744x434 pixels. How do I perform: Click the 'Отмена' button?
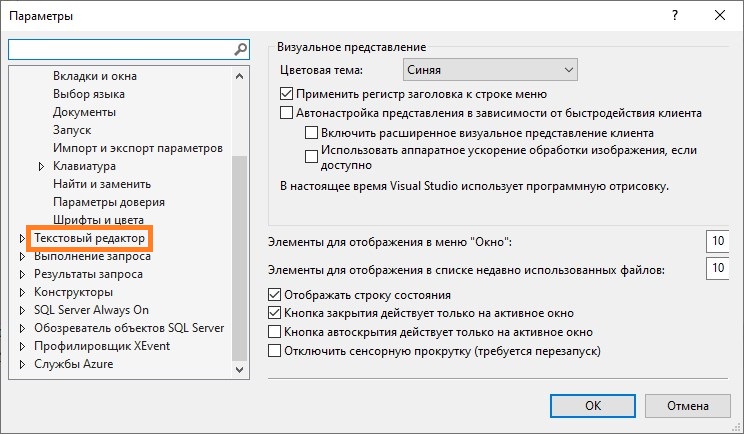click(687, 405)
